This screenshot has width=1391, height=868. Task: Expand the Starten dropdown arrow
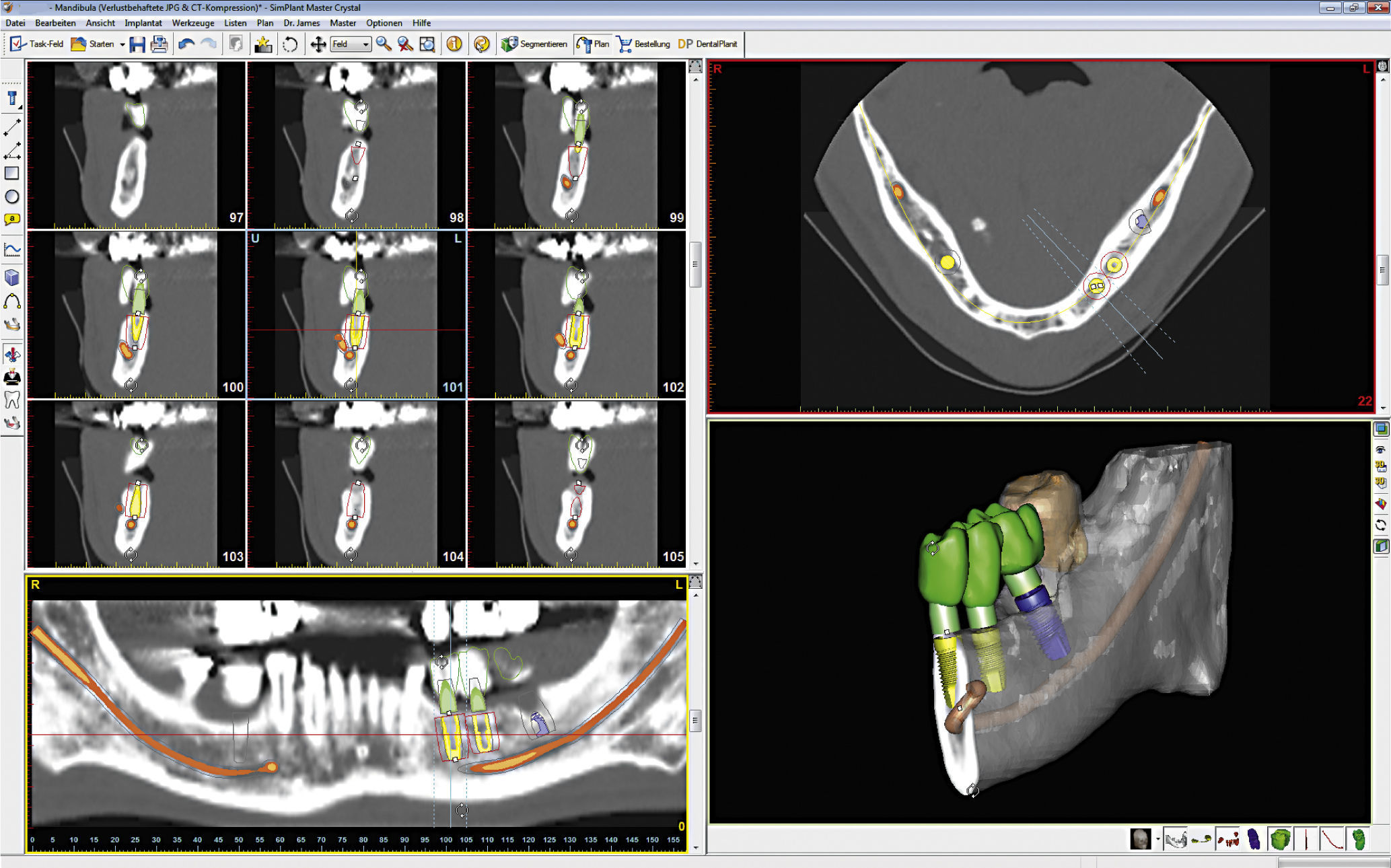(x=122, y=44)
